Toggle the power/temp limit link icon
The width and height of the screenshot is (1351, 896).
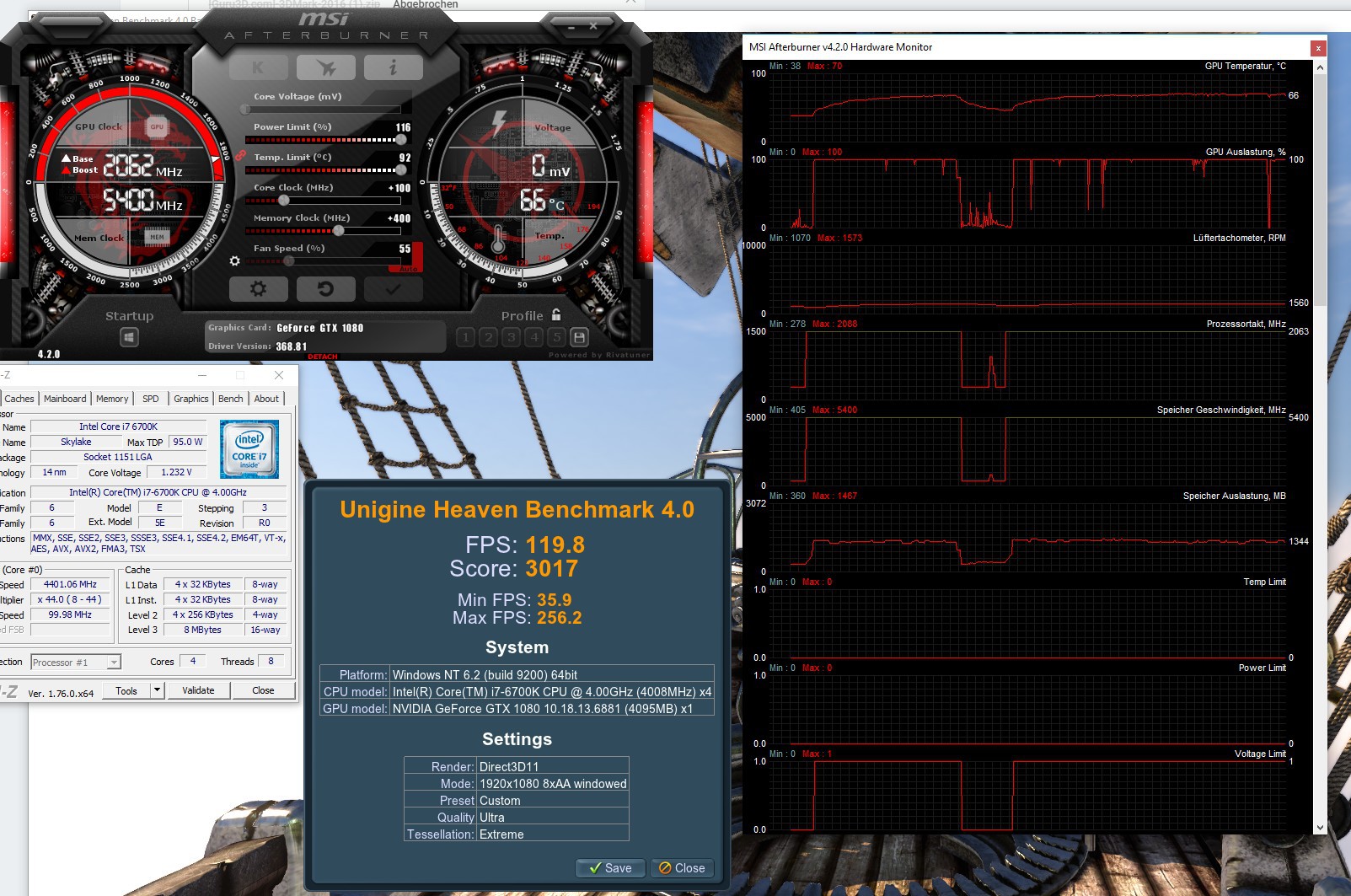240,155
